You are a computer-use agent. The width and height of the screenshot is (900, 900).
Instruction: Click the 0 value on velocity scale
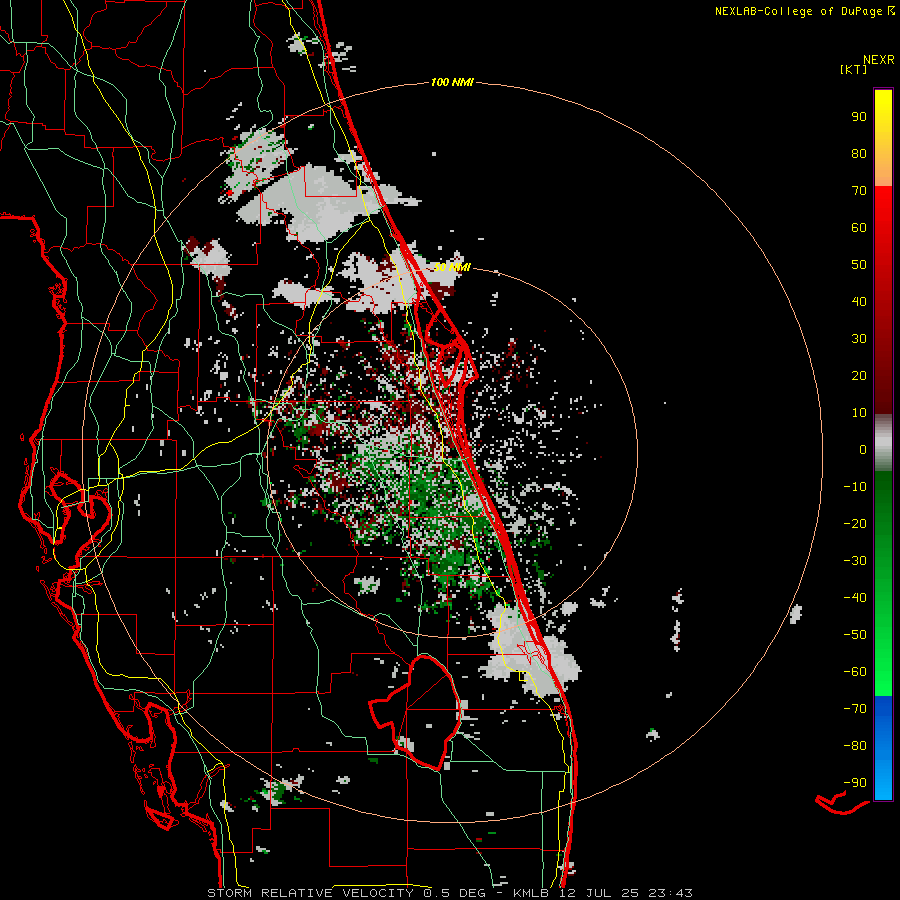coord(863,450)
